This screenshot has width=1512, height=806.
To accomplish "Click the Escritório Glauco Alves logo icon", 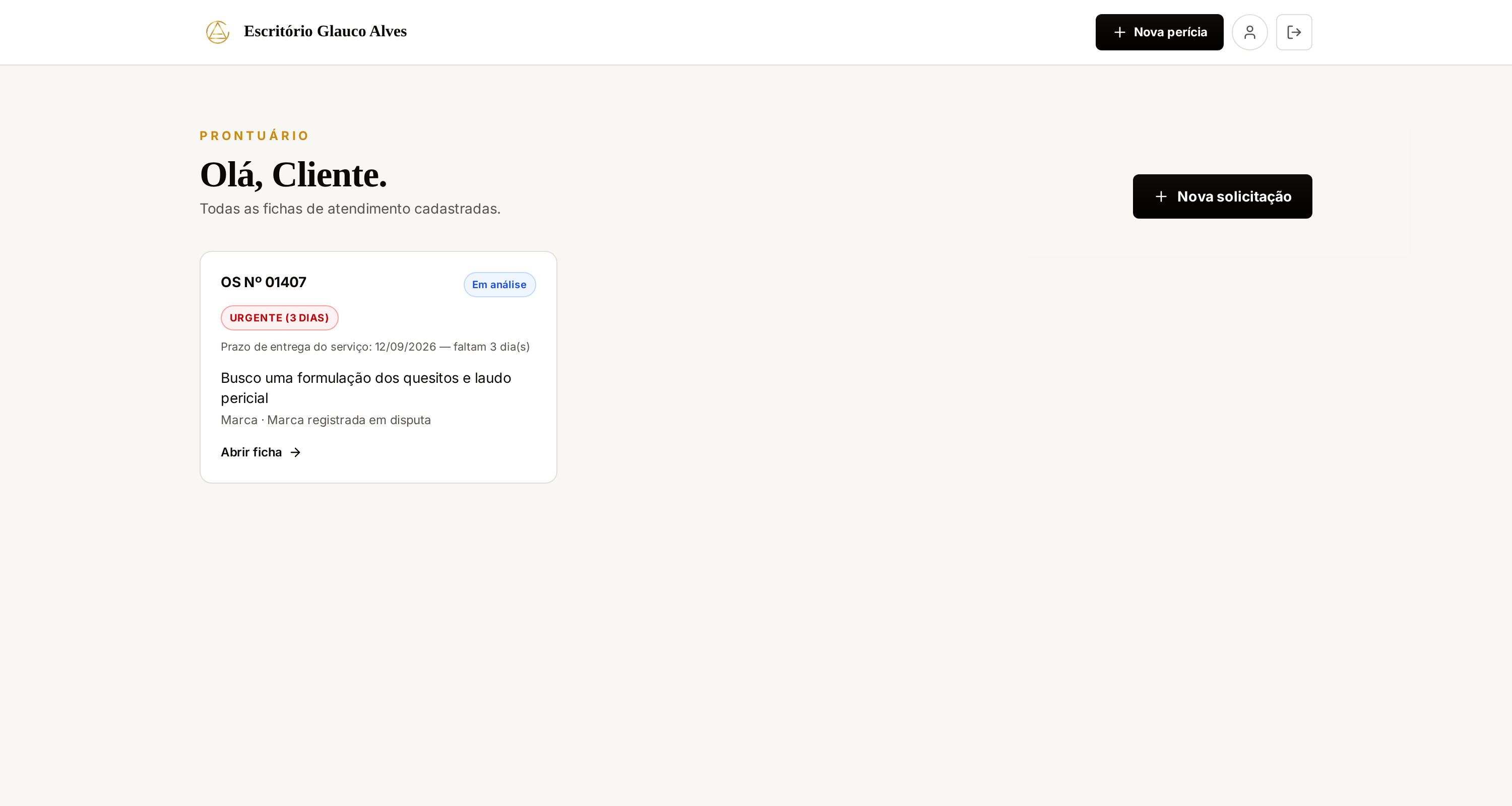I will 217,32.
